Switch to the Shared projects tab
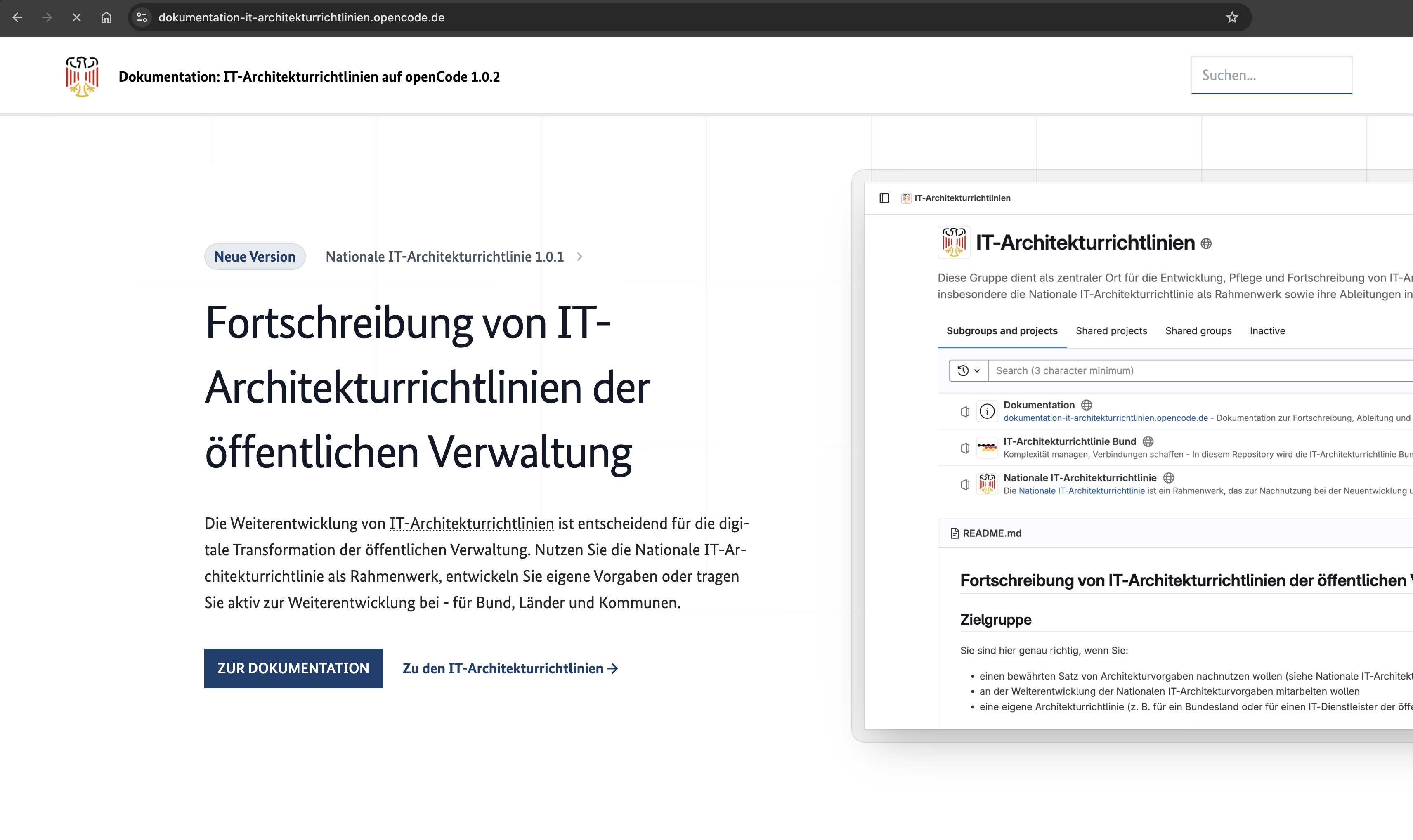The width and height of the screenshot is (1413, 840). (1111, 330)
